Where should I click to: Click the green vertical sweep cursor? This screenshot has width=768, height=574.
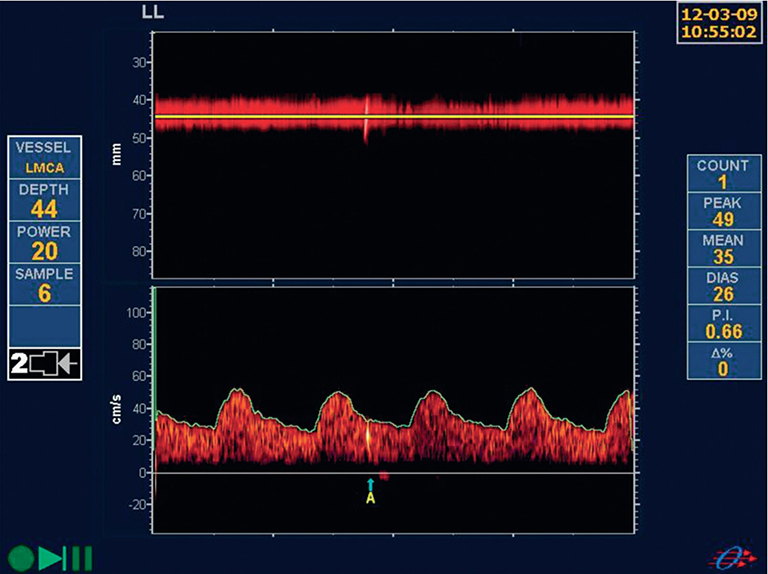click(x=154, y=368)
